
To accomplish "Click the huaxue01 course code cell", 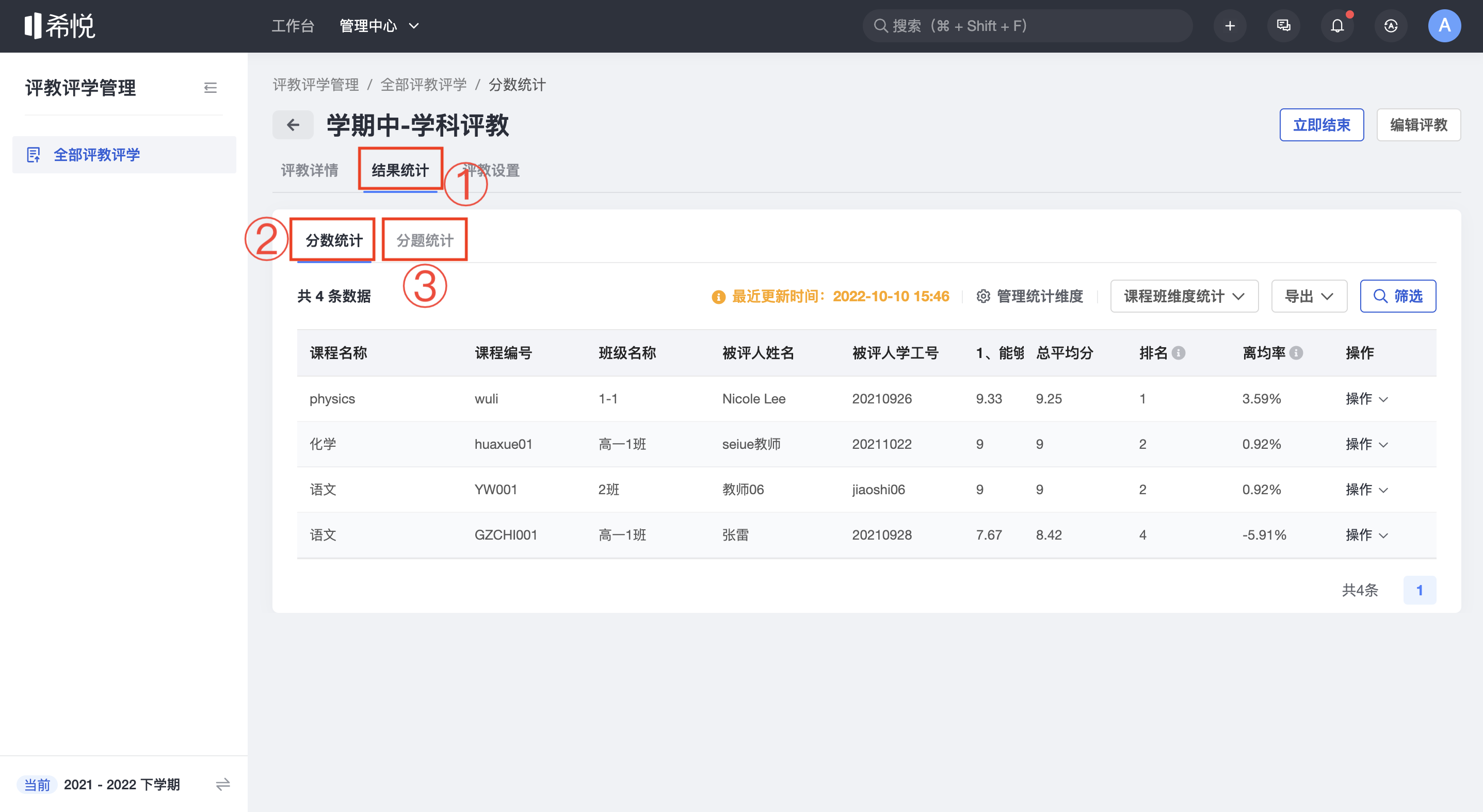I will tap(503, 444).
